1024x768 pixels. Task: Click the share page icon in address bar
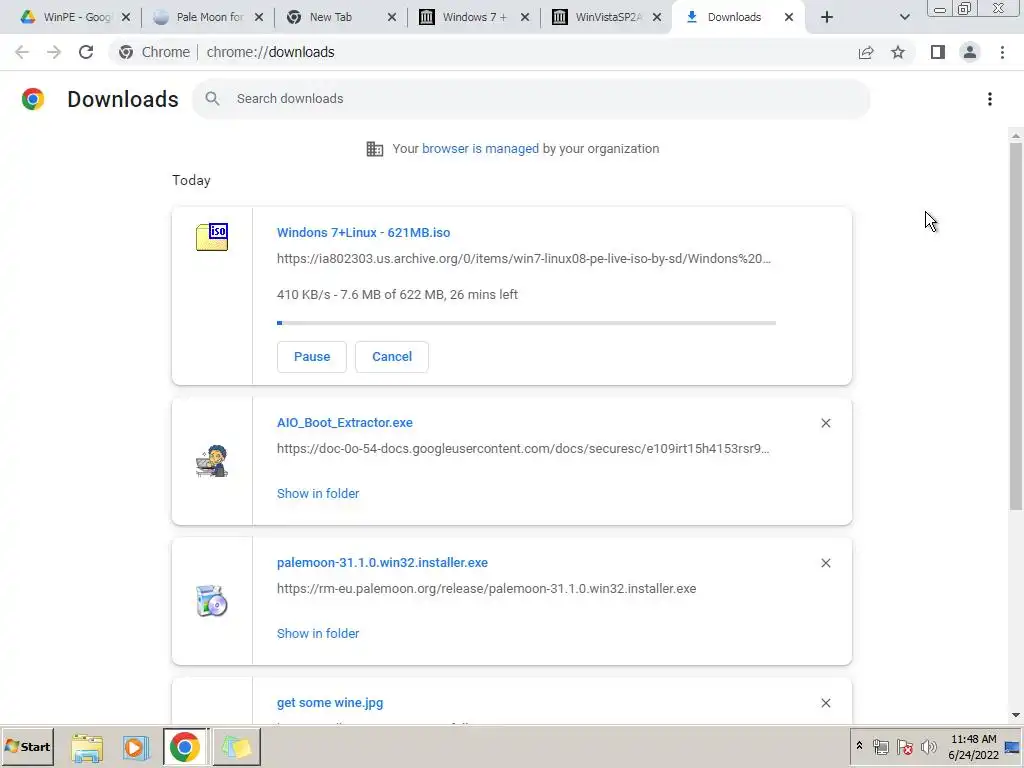click(x=866, y=52)
